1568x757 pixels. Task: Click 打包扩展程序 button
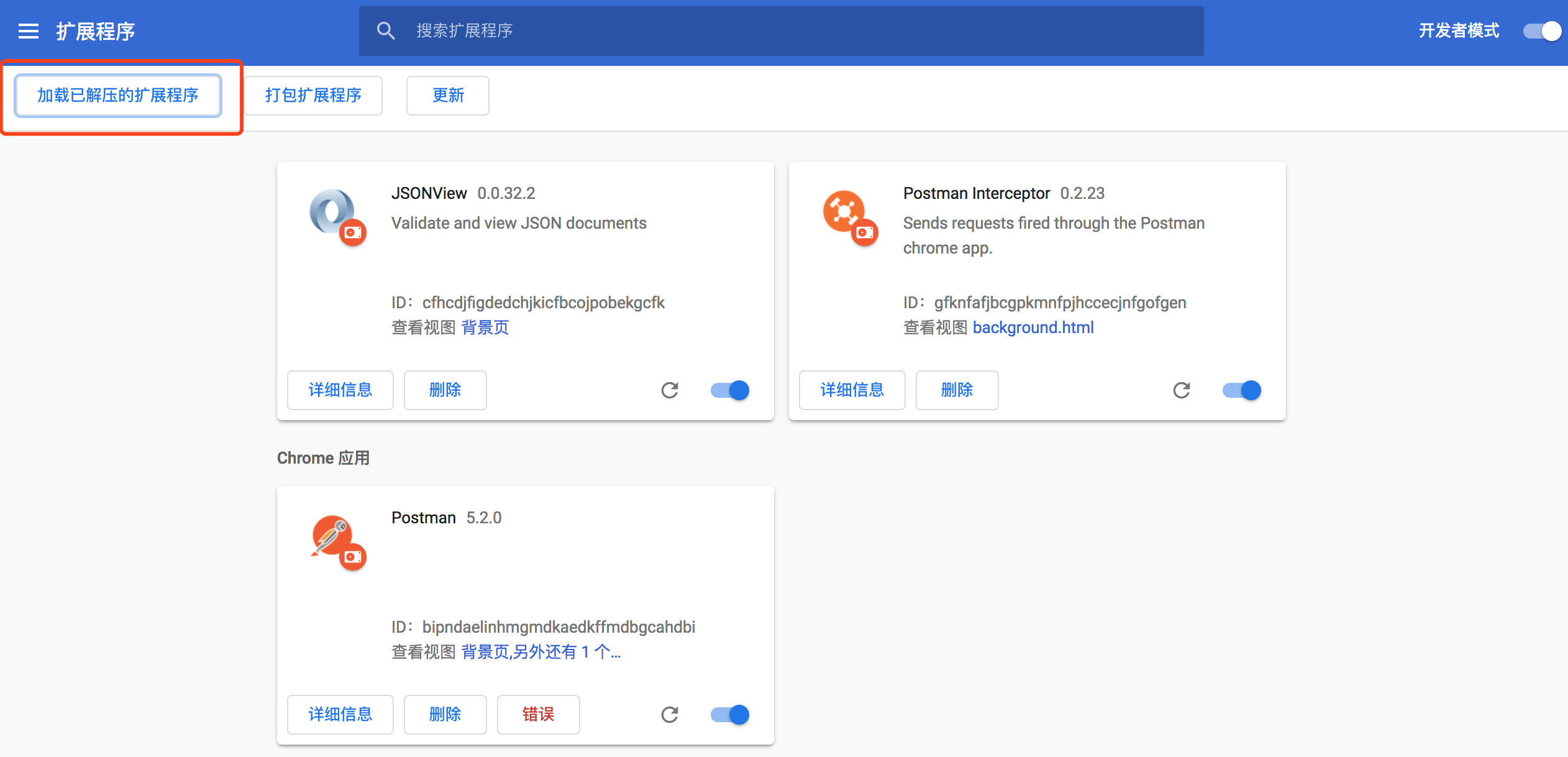pos(313,95)
